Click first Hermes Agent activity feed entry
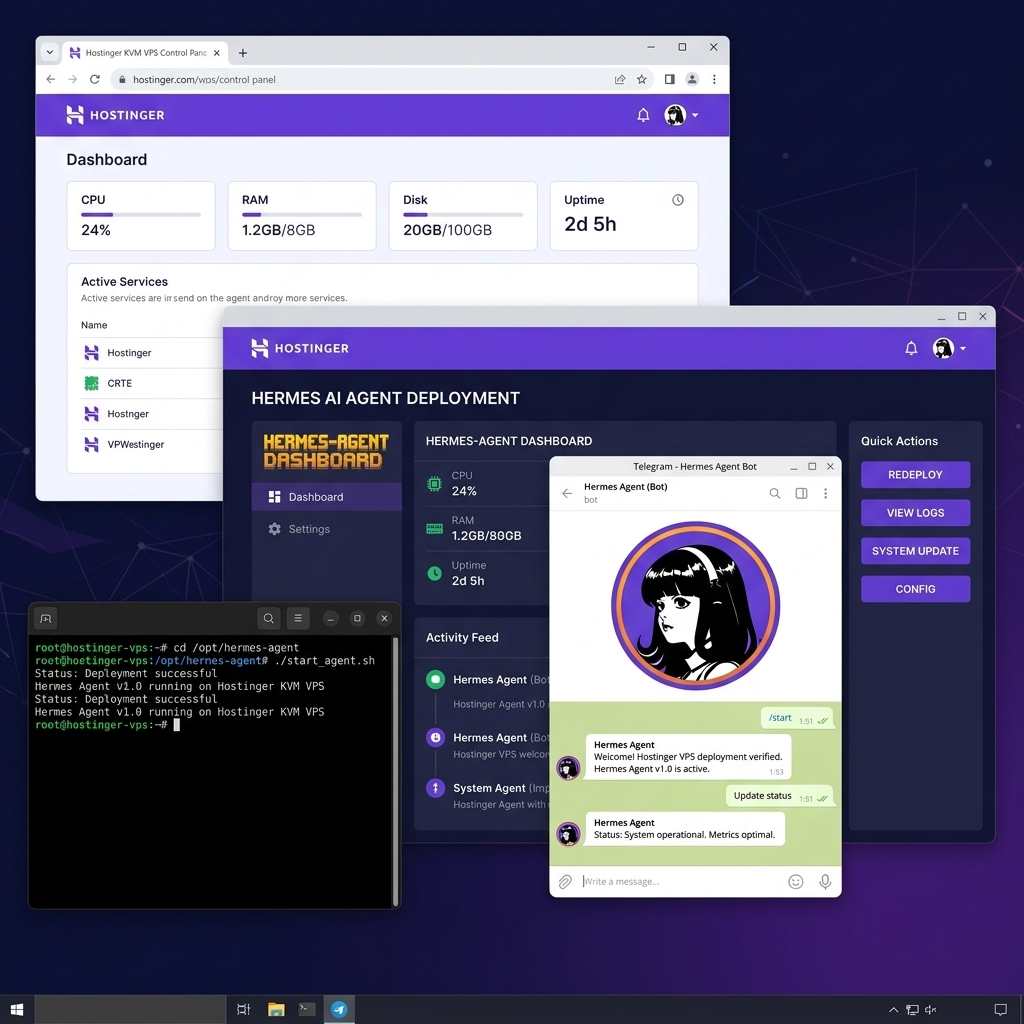Image resolution: width=1024 pixels, height=1024 pixels. (487, 691)
